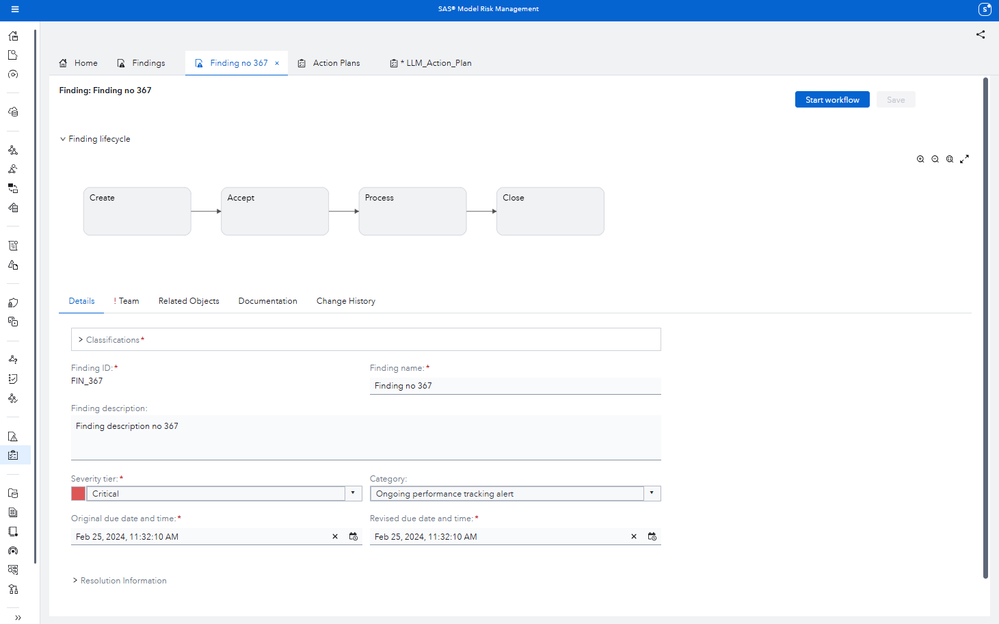Collapse the Finding lifecycle section
999x624 pixels.
pyautogui.click(x=62, y=139)
